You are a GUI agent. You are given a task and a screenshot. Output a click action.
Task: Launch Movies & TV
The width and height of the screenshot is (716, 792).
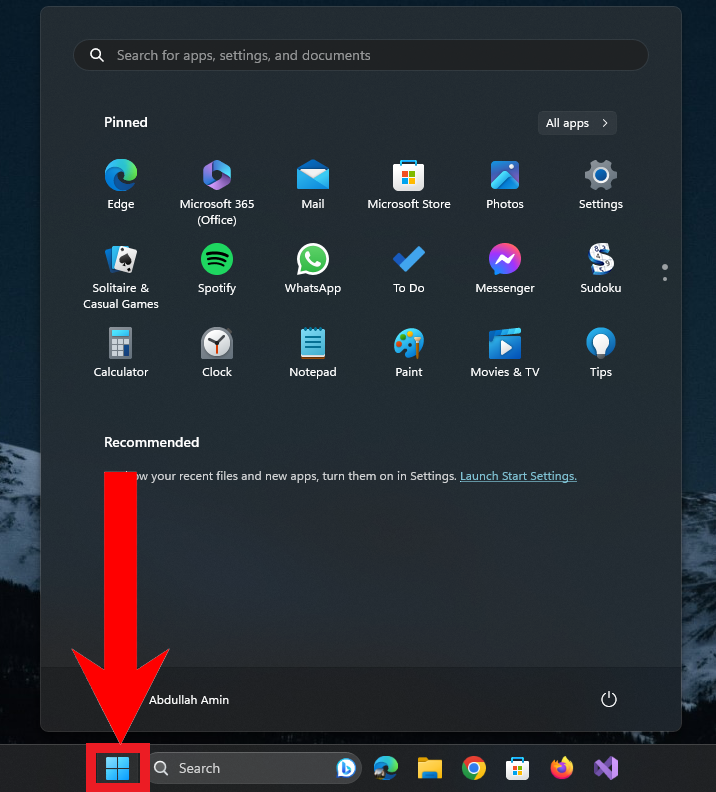pyautogui.click(x=504, y=353)
